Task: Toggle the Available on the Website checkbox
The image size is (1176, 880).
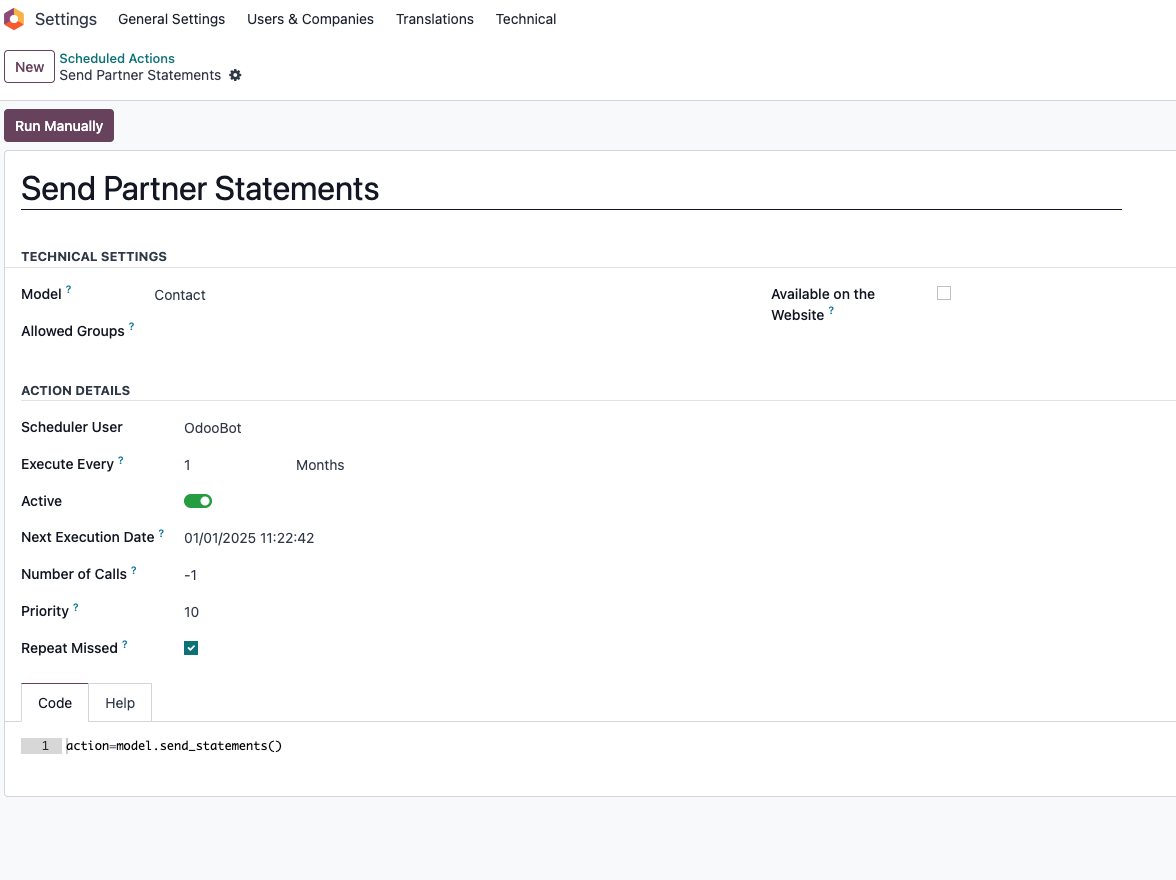Action: tap(944, 293)
